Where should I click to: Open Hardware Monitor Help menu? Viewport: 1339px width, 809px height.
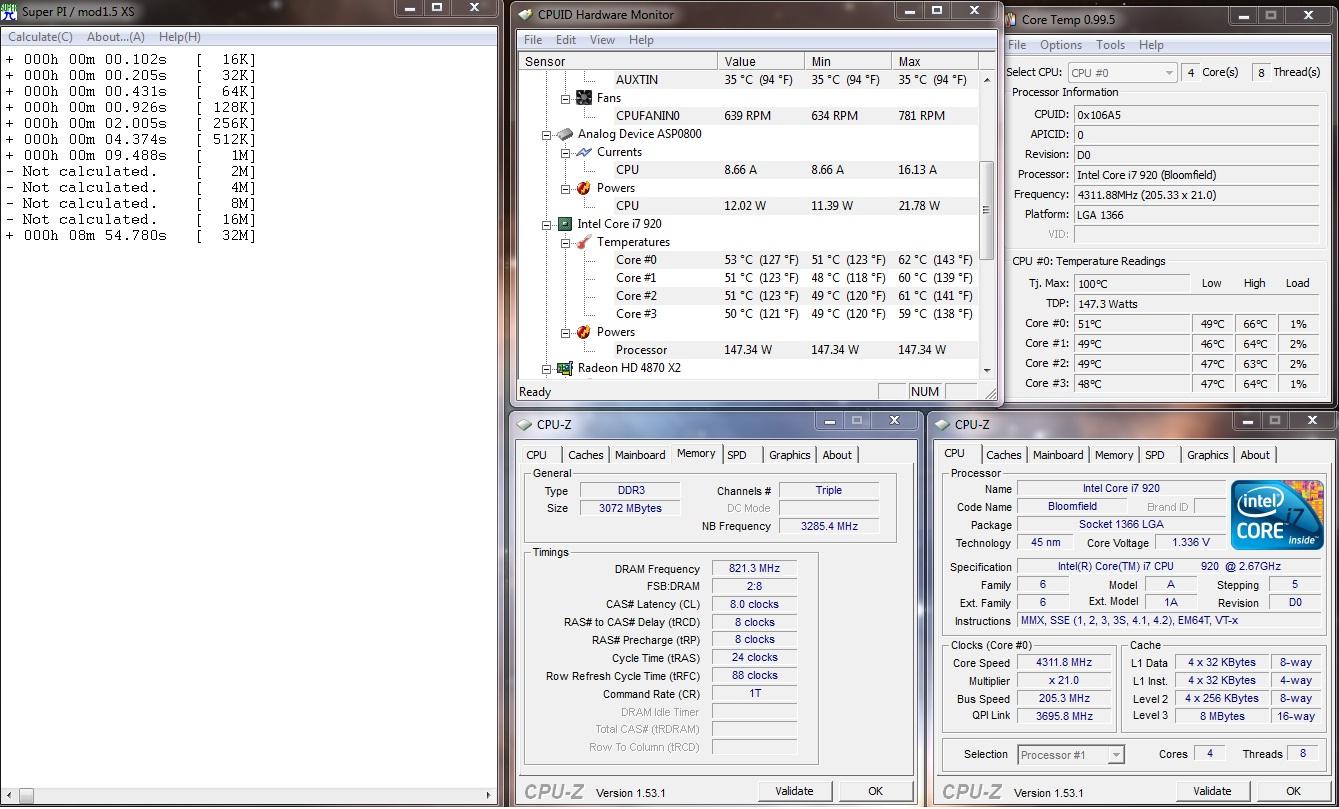(641, 40)
